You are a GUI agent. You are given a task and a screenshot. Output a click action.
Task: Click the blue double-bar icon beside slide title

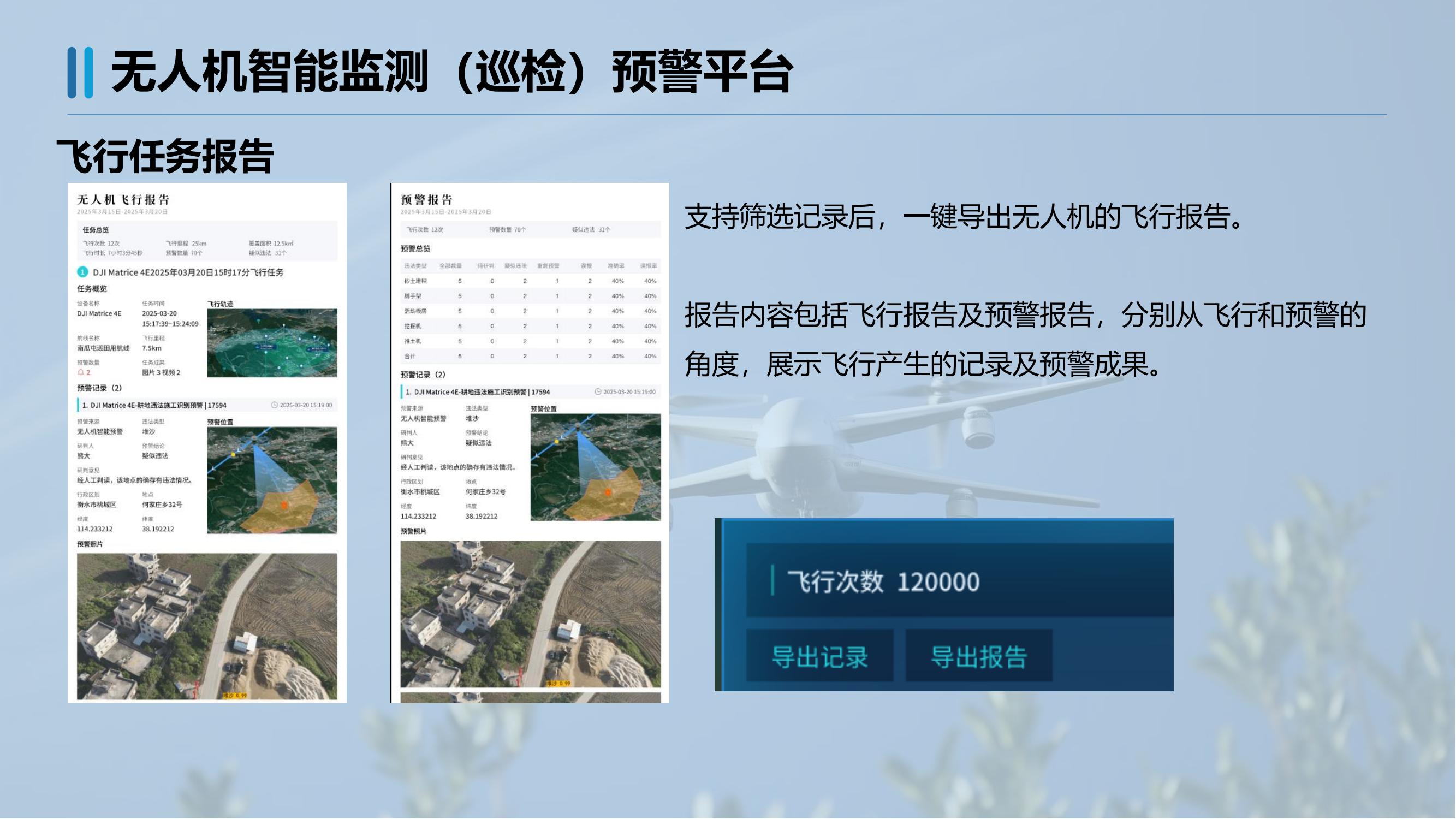(x=80, y=73)
